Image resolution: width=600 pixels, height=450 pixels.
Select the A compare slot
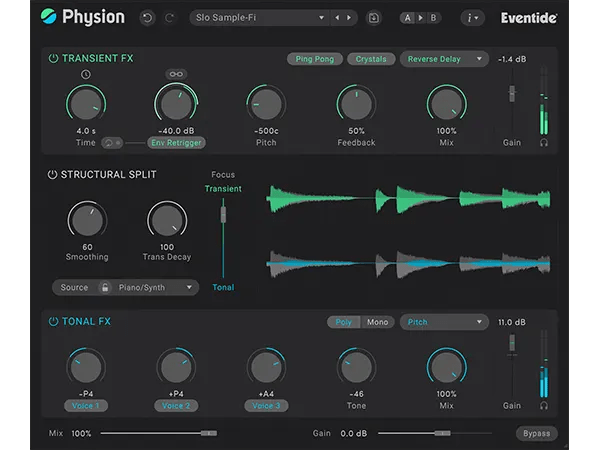(407, 18)
